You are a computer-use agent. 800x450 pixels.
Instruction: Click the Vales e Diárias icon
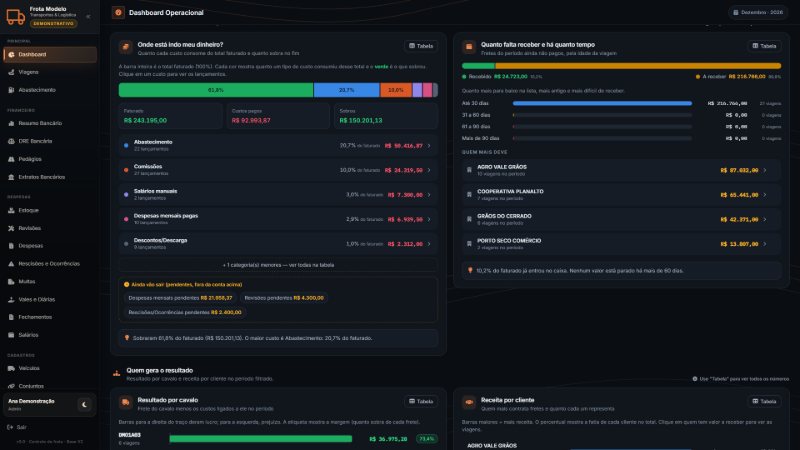coord(11,299)
